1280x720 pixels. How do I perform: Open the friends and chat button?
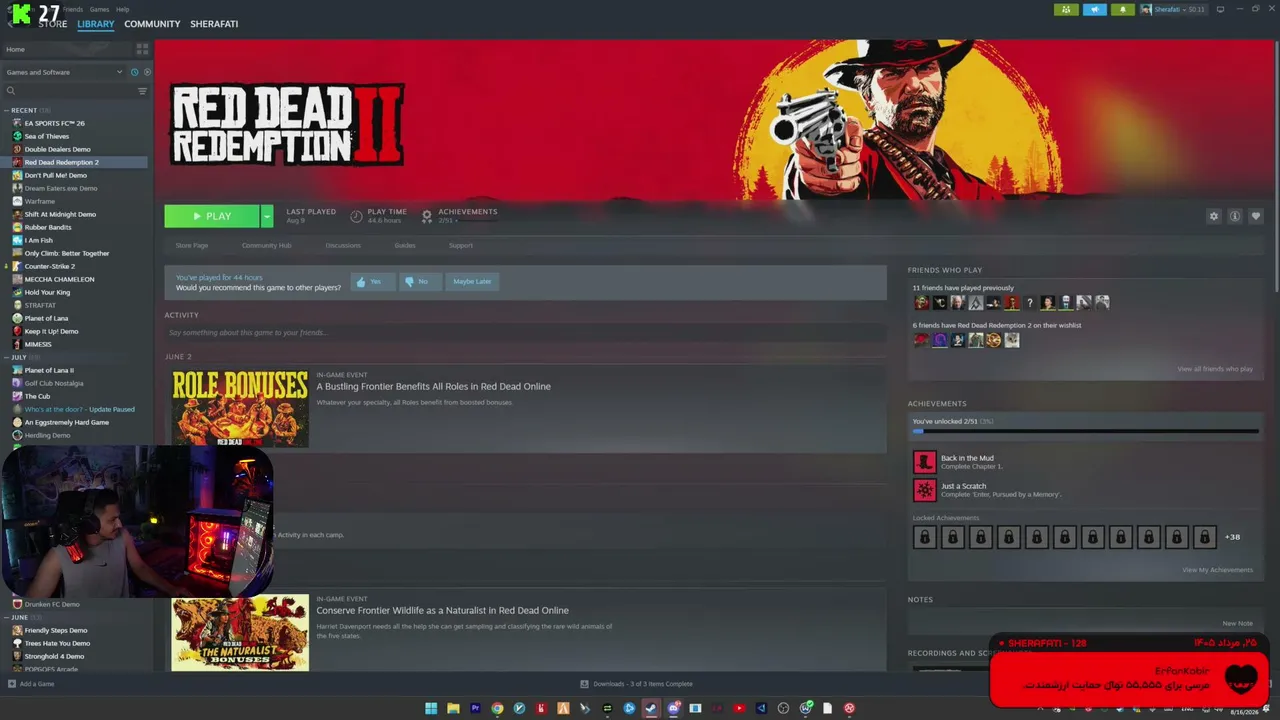point(1066,10)
